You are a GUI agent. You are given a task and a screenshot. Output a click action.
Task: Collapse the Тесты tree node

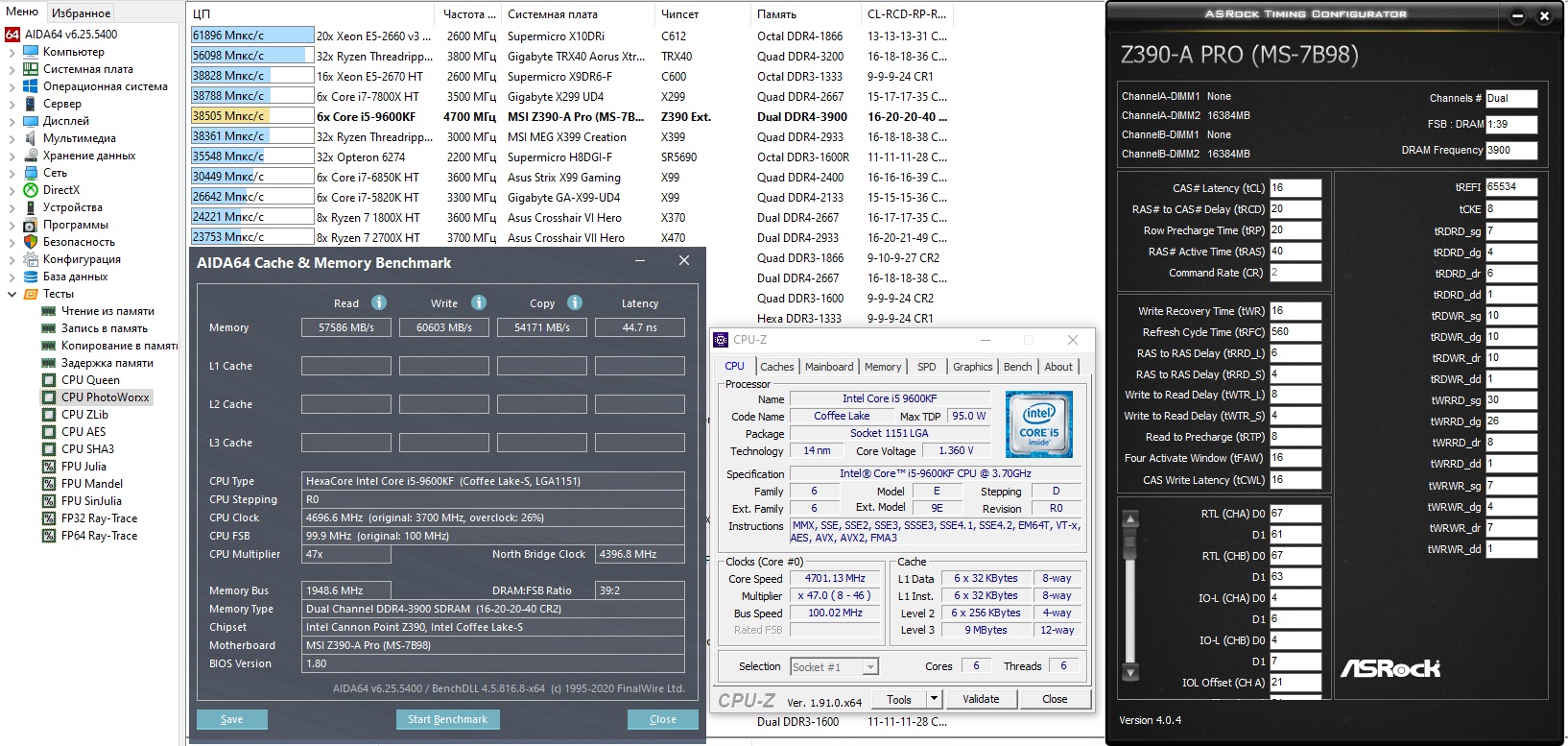click(x=12, y=294)
